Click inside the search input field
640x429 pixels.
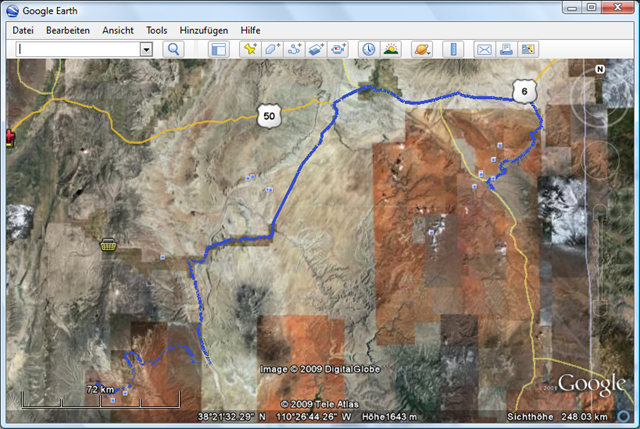coord(77,49)
